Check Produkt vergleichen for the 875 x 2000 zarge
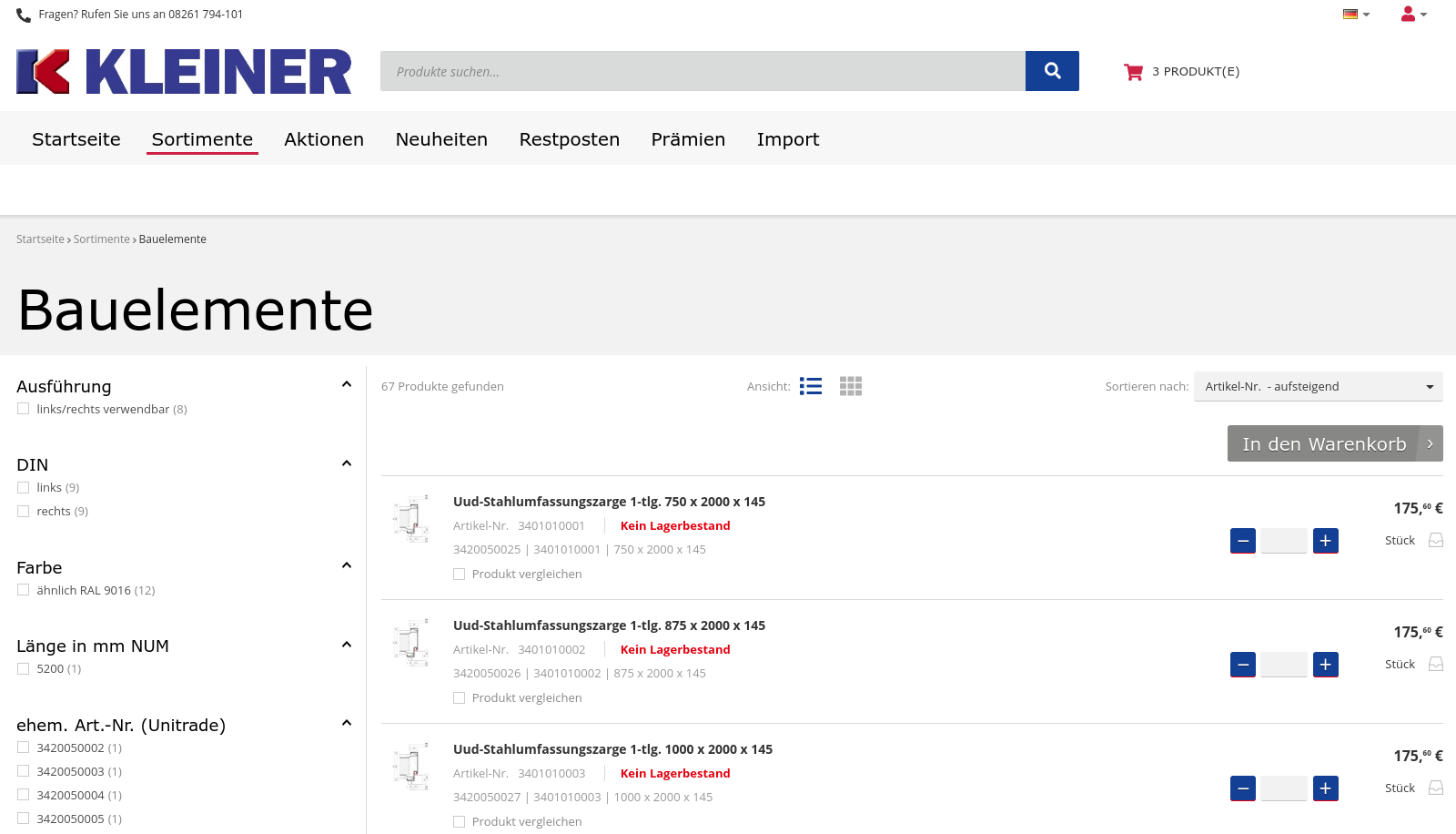The image size is (1456, 834). point(459,697)
